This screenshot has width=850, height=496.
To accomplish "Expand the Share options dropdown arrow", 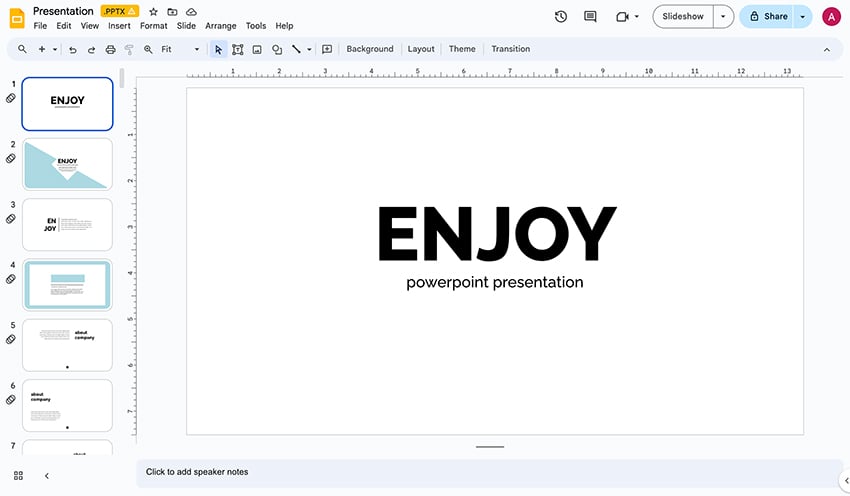I will pos(803,16).
